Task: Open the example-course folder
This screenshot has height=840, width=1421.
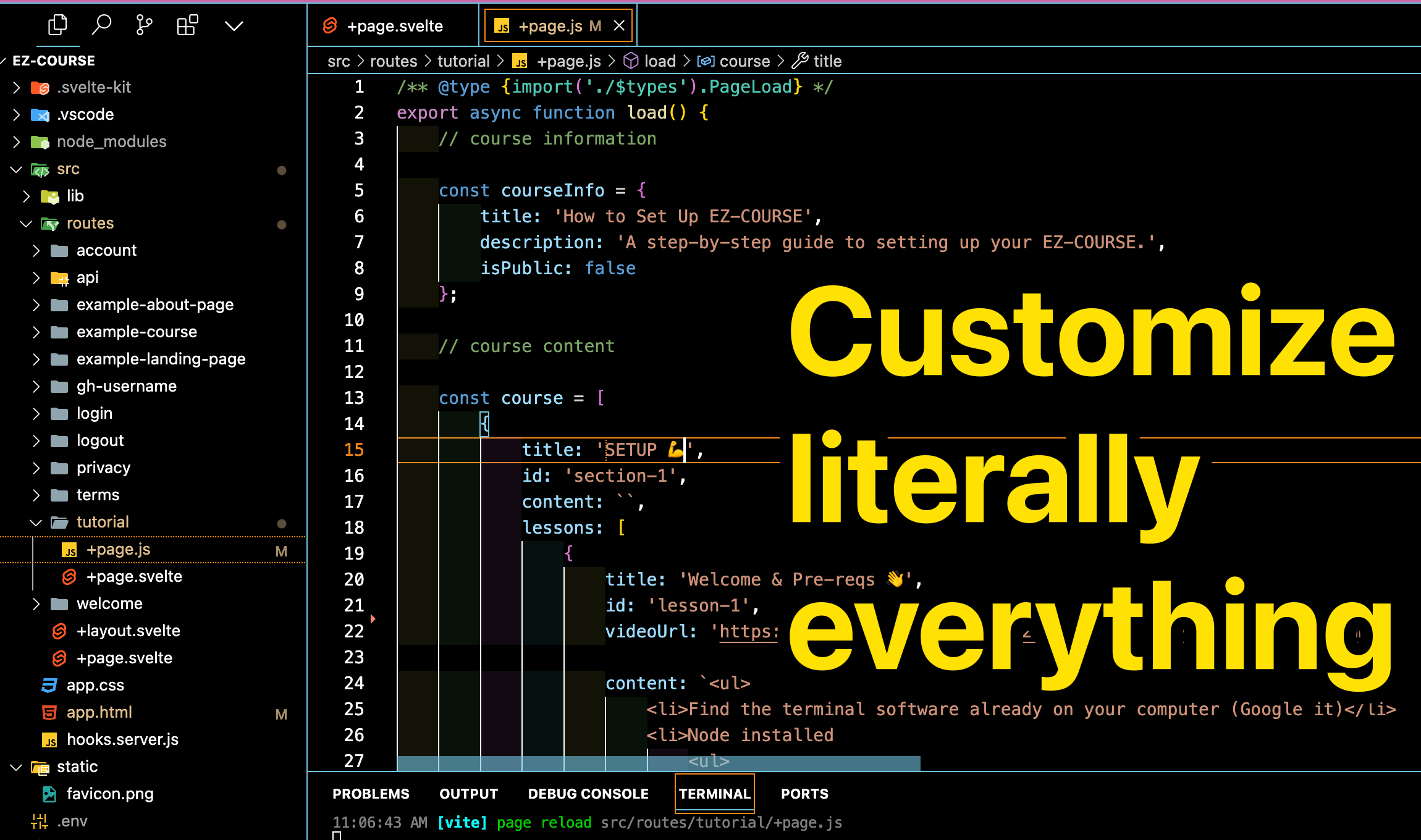Action: [x=137, y=332]
